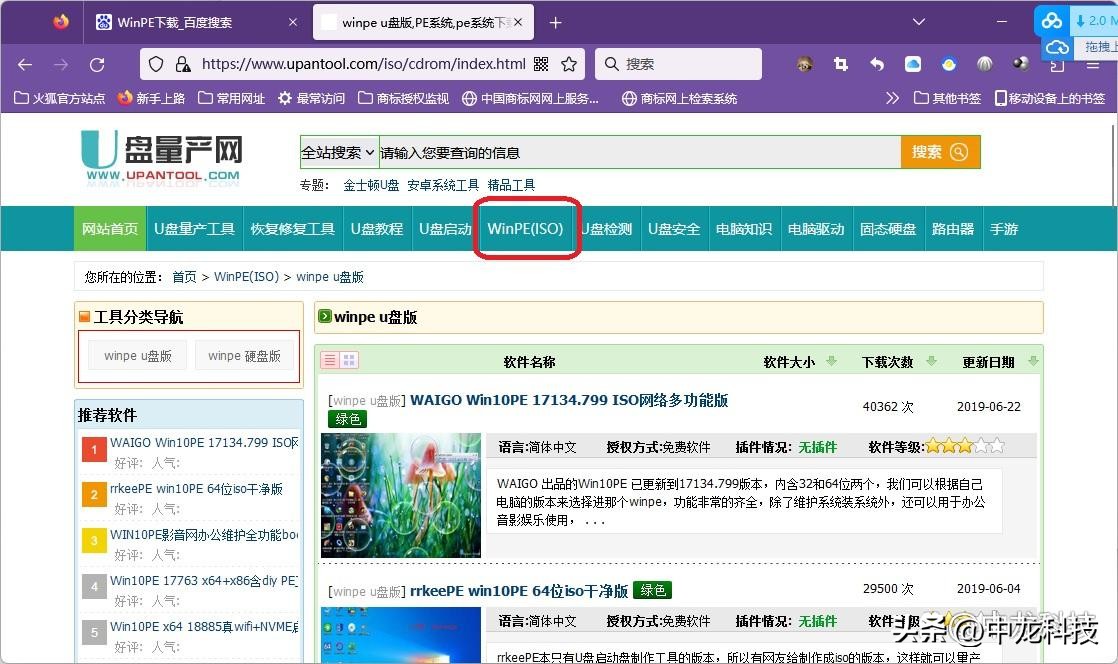The image size is (1118, 664).
Task: Switch software list to grid view
Action: point(347,360)
